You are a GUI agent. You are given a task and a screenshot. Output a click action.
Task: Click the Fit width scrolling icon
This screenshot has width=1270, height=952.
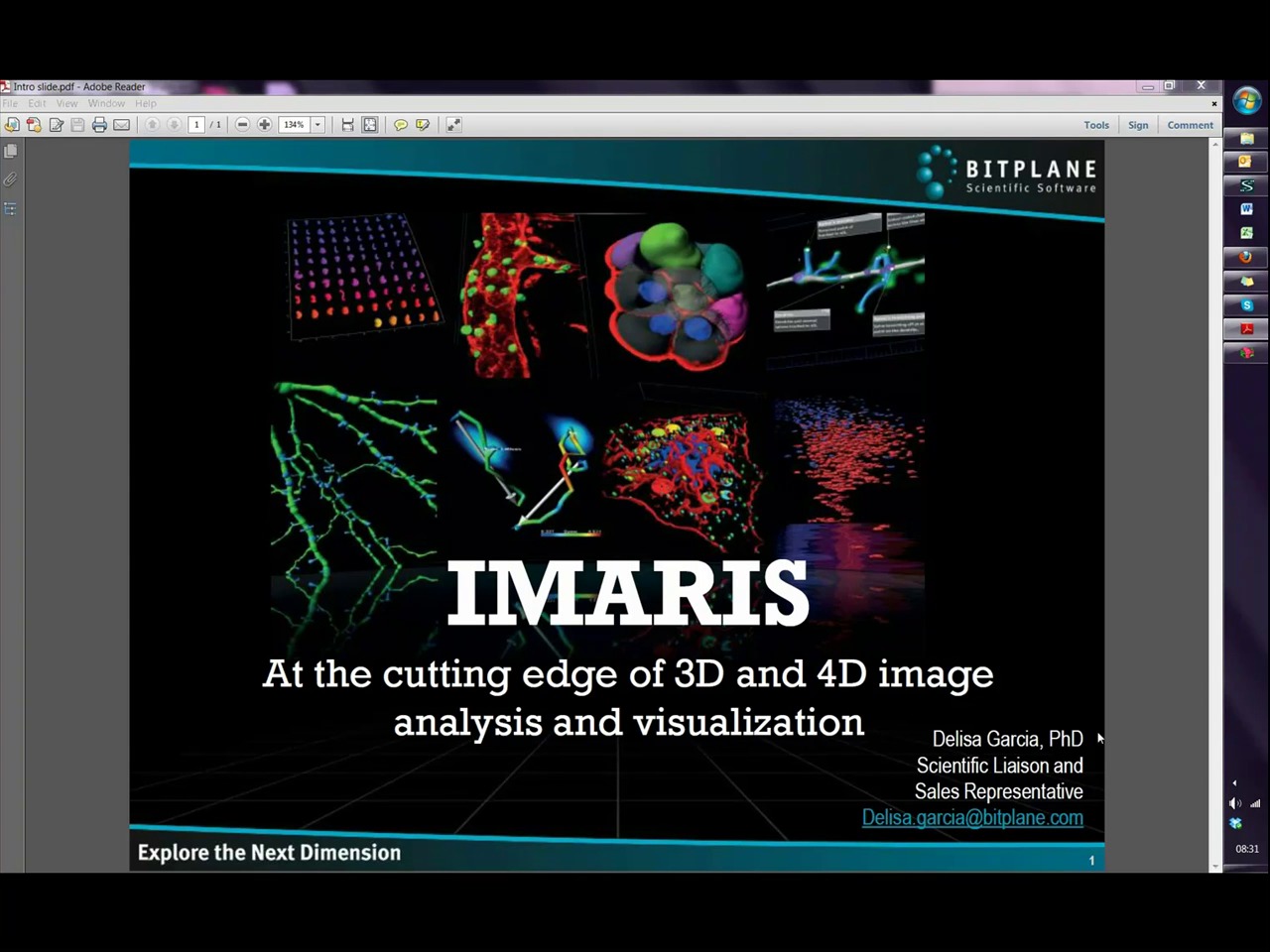pos(347,125)
